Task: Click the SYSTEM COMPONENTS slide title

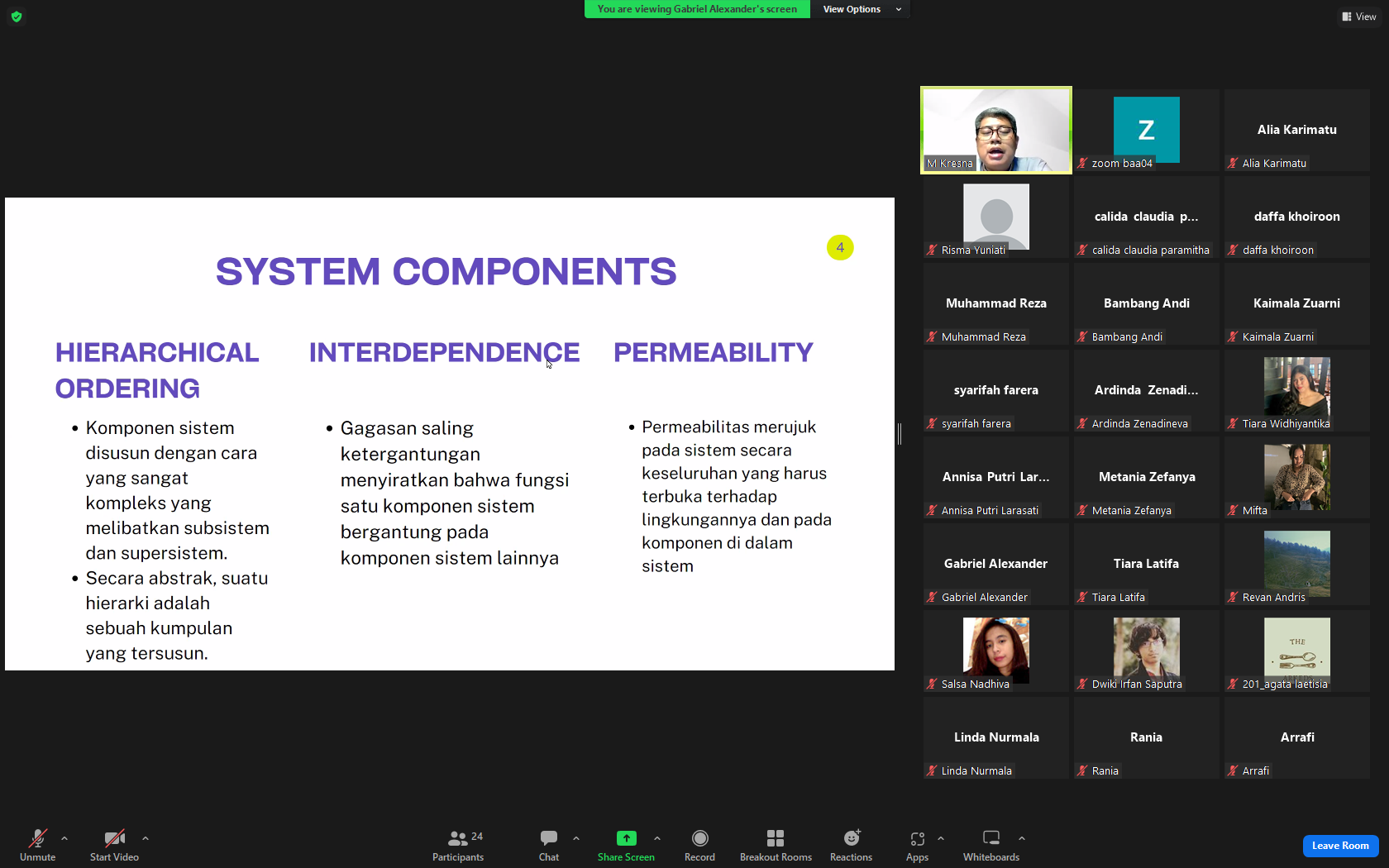Action: click(446, 271)
